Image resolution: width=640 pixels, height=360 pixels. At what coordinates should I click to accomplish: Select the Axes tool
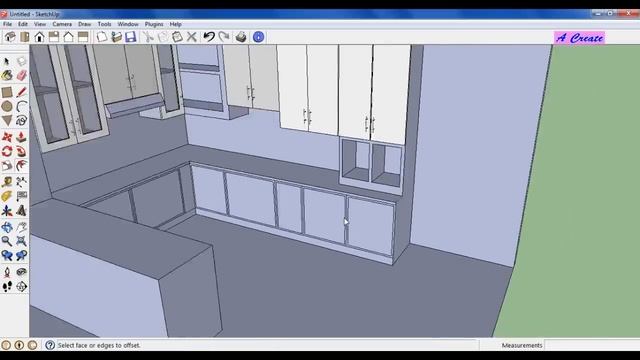(x=7, y=211)
